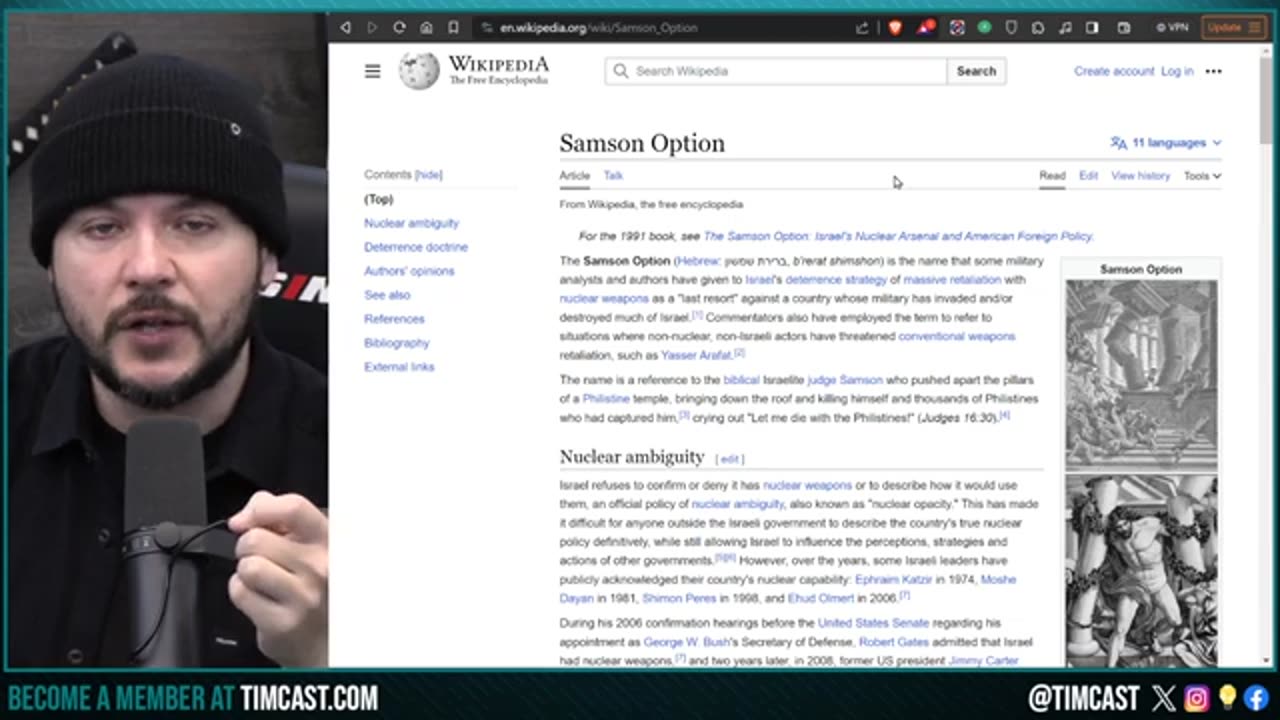
Task: Jump to Nuclear ambiguity in contents
Action: pyautogui.click(x=411, y=223)
